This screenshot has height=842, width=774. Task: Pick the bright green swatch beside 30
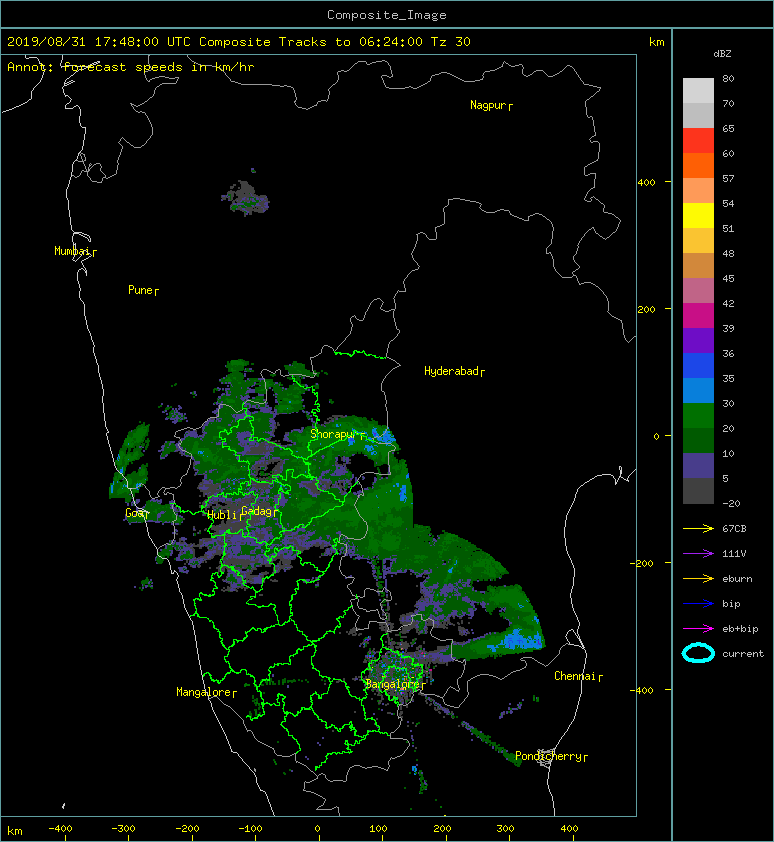[x=698, y=415]
